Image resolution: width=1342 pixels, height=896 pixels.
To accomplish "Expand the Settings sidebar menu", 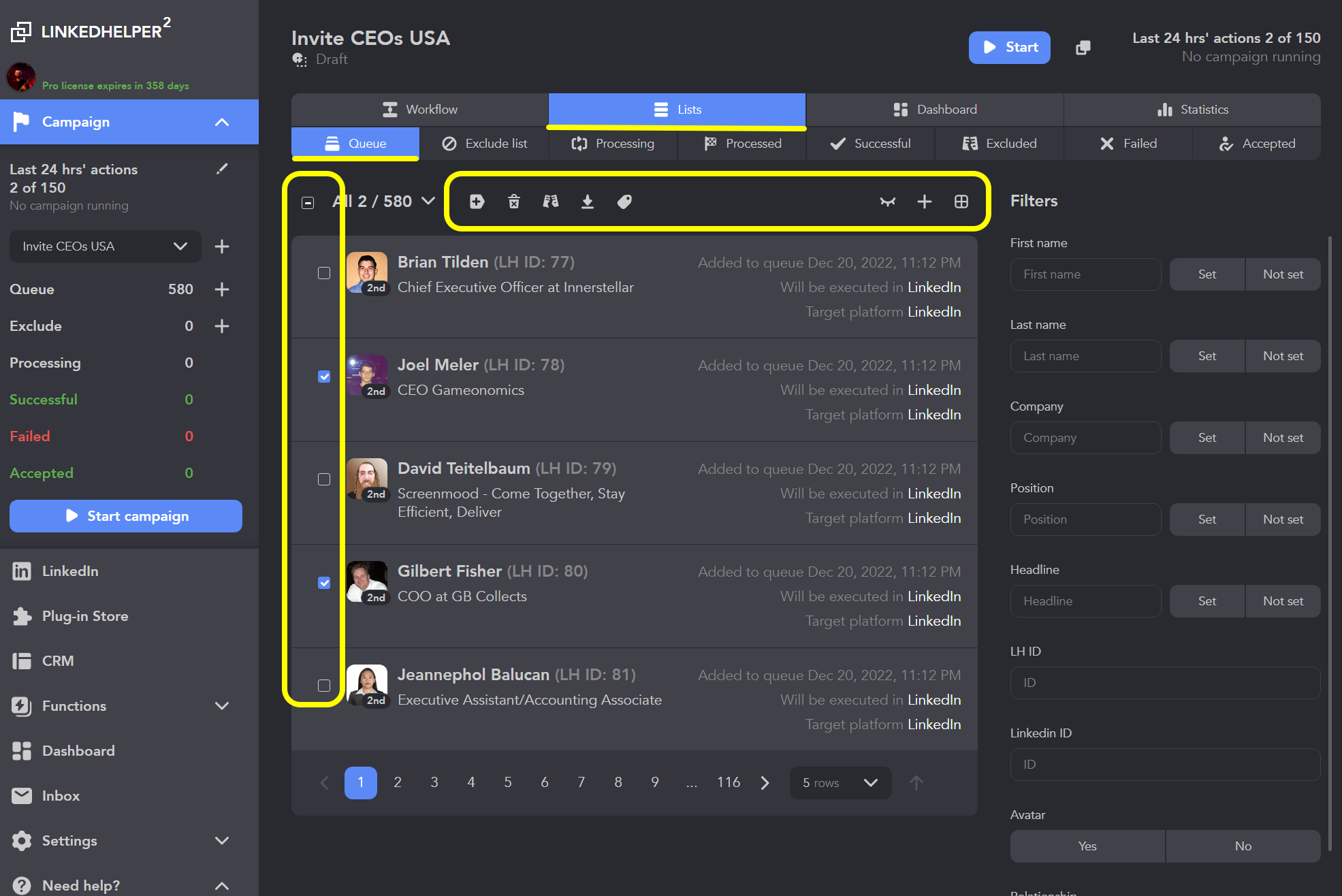I will (x=222, y=841).
